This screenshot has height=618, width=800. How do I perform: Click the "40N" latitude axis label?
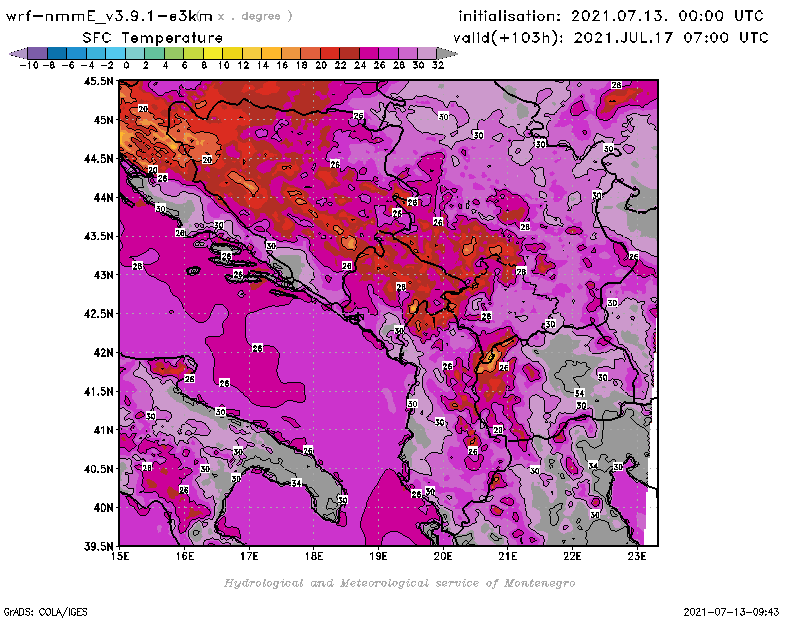point(104,508)
